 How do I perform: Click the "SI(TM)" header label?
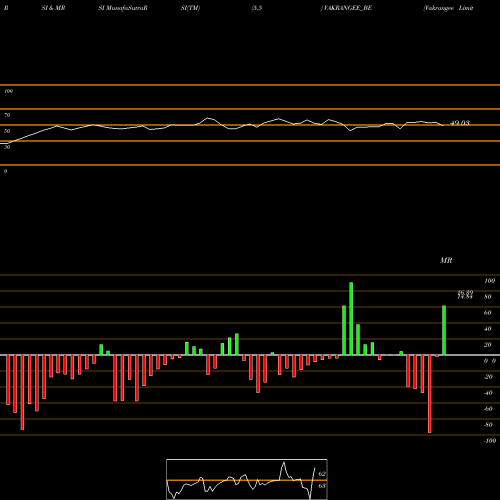190,8
